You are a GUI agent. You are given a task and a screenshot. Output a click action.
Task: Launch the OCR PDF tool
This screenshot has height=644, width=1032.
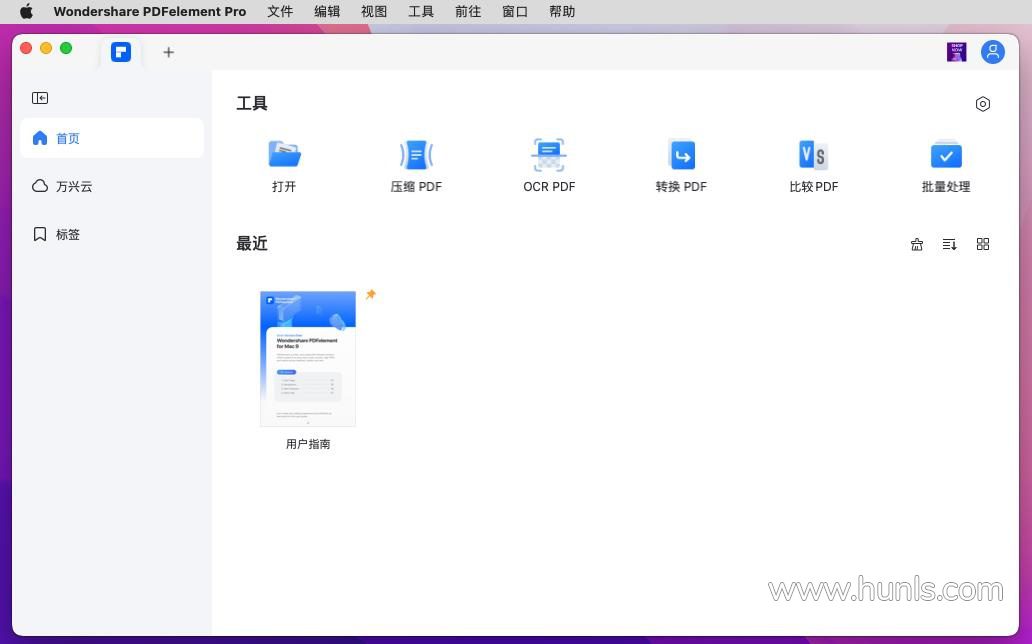pos(549,155)
